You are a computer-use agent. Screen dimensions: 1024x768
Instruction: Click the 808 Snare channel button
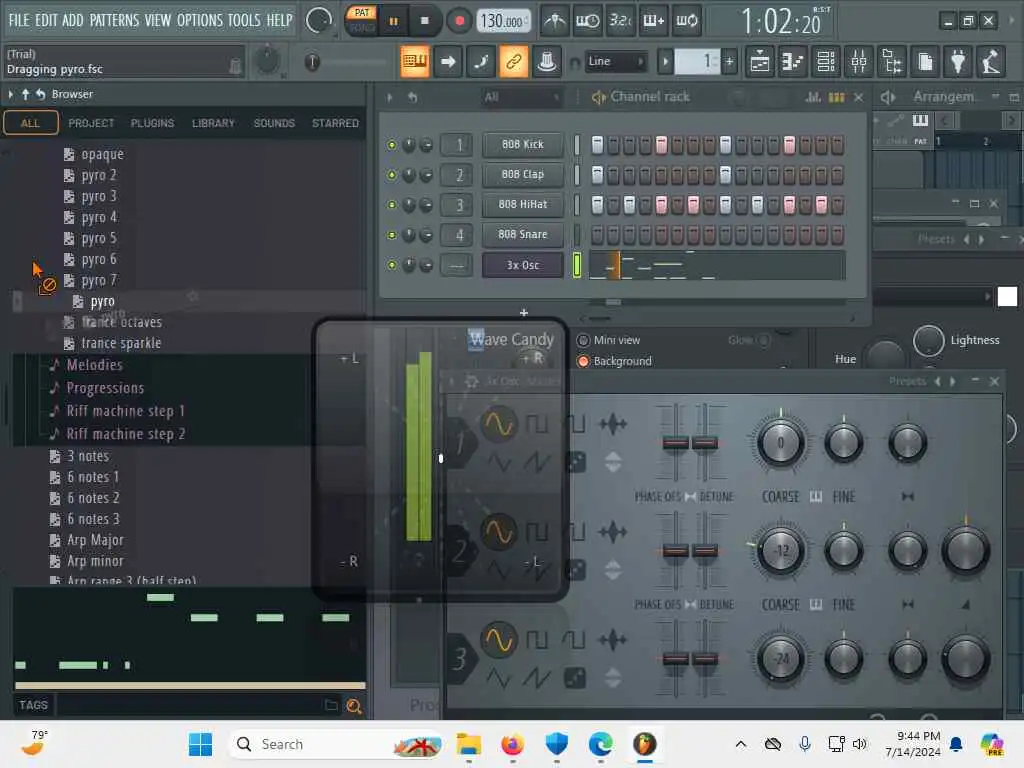pyautogui.click(x=522, y=234)
